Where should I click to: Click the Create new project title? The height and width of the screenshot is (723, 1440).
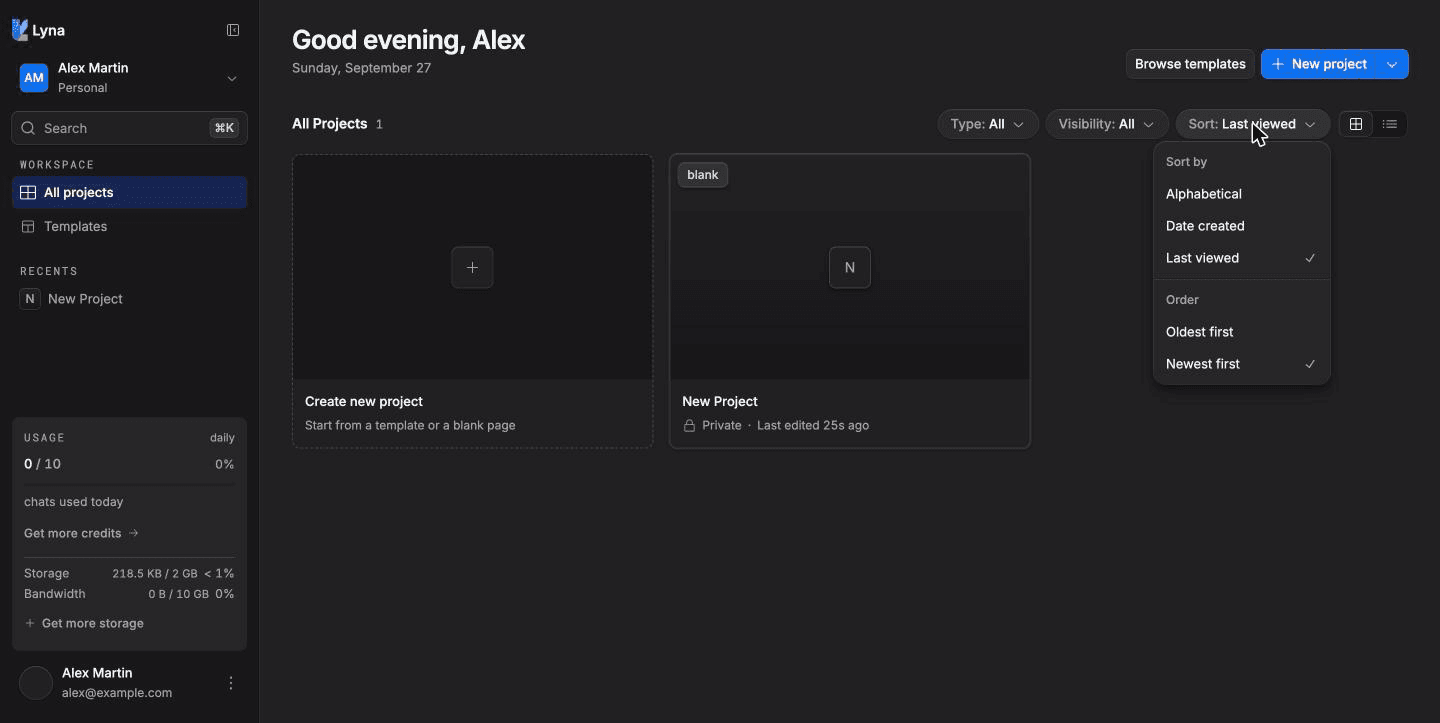(364, 401)
